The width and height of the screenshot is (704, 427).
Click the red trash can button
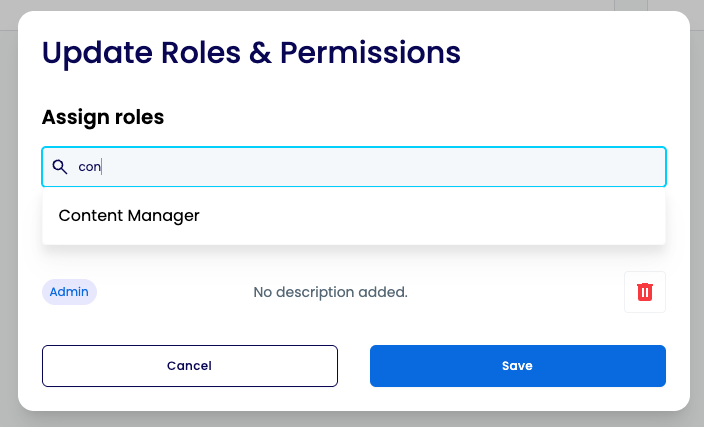click(645, 292)
